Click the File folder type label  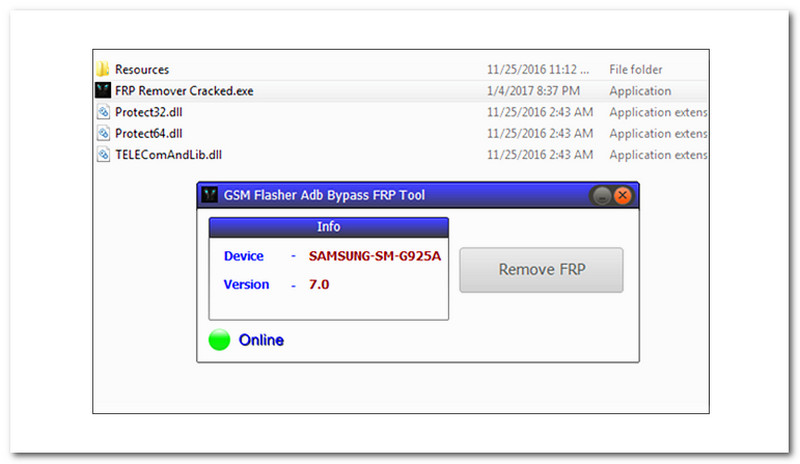click(x=636, y=69)
